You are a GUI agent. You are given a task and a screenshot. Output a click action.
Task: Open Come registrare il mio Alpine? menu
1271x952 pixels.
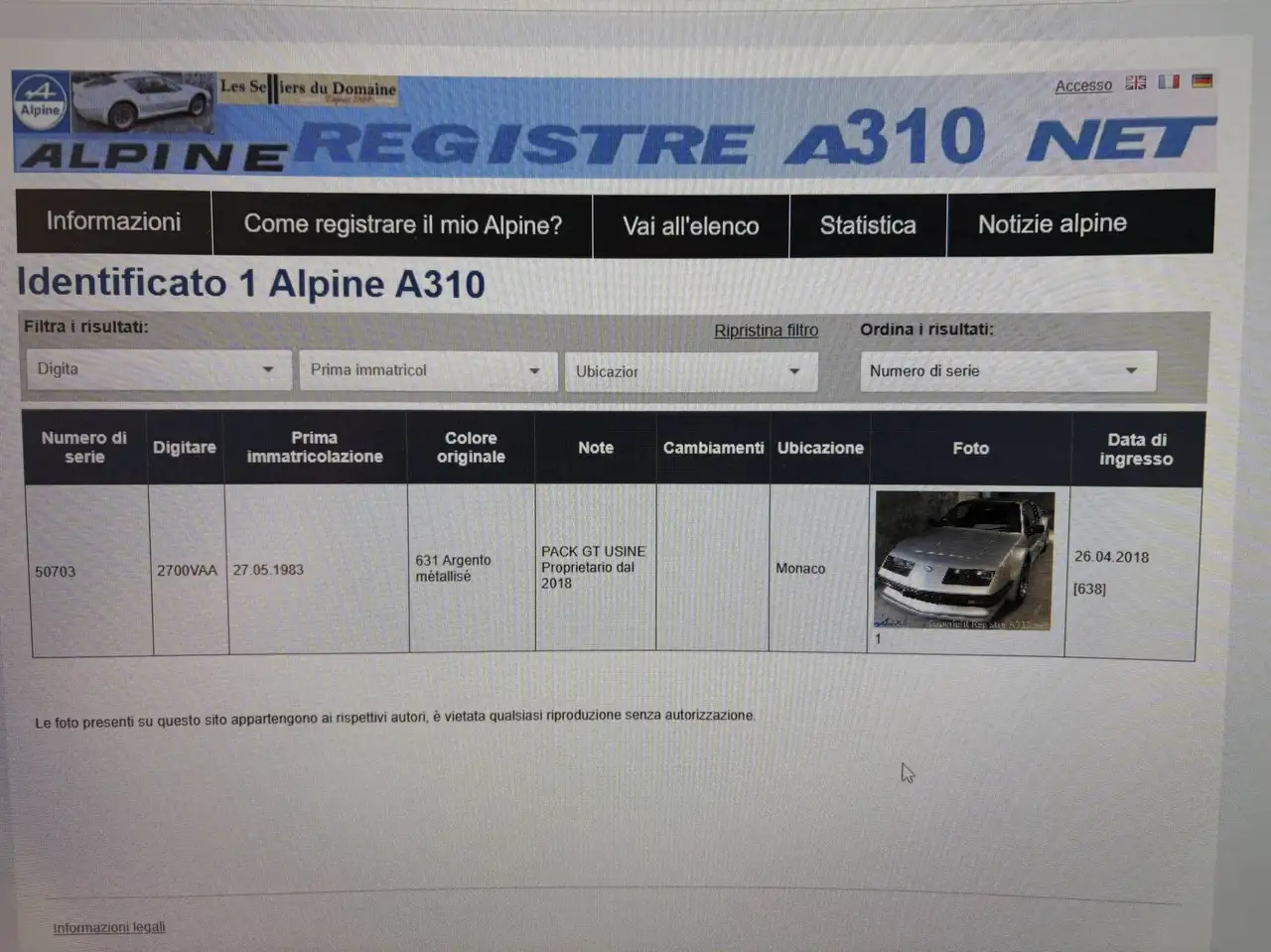coord(402,224)
